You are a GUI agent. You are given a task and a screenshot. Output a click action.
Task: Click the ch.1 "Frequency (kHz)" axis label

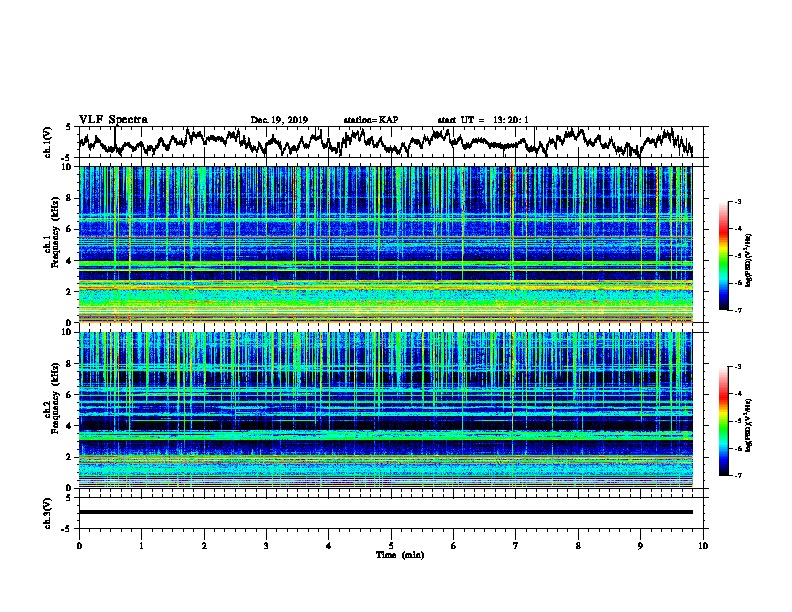(56, 232)
